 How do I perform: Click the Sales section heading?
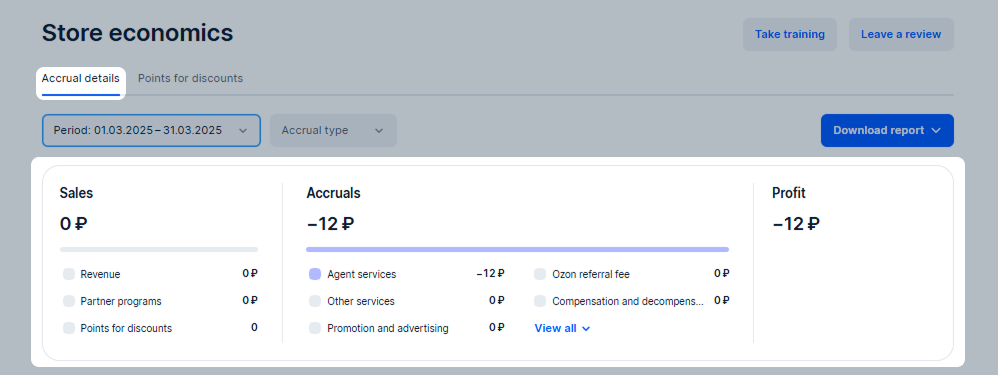tap(76, 193)
